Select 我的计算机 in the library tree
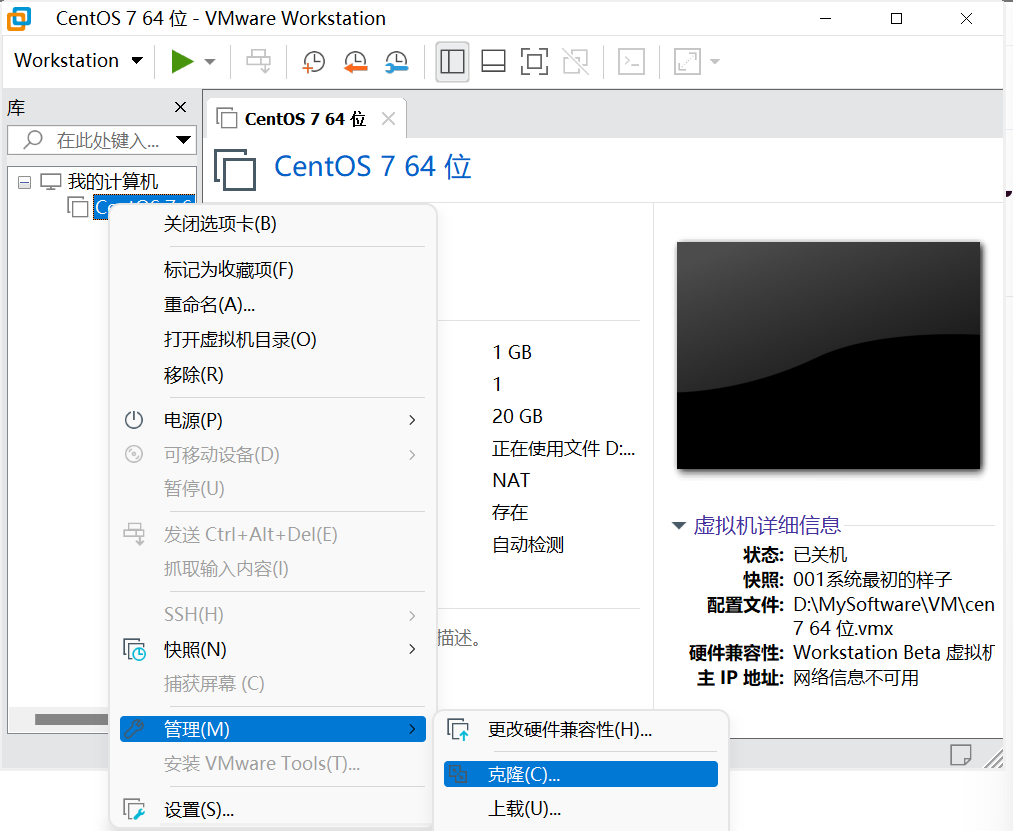 click(x=112, y=182)
